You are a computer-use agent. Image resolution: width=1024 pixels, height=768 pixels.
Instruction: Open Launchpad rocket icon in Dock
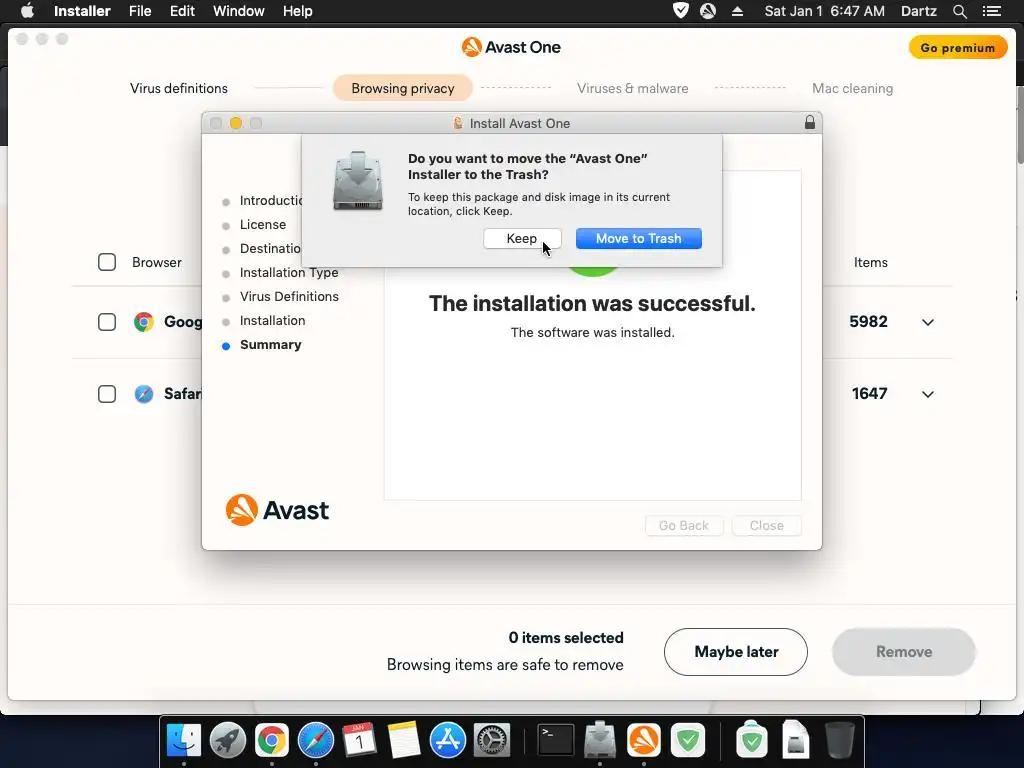[228, 741]
